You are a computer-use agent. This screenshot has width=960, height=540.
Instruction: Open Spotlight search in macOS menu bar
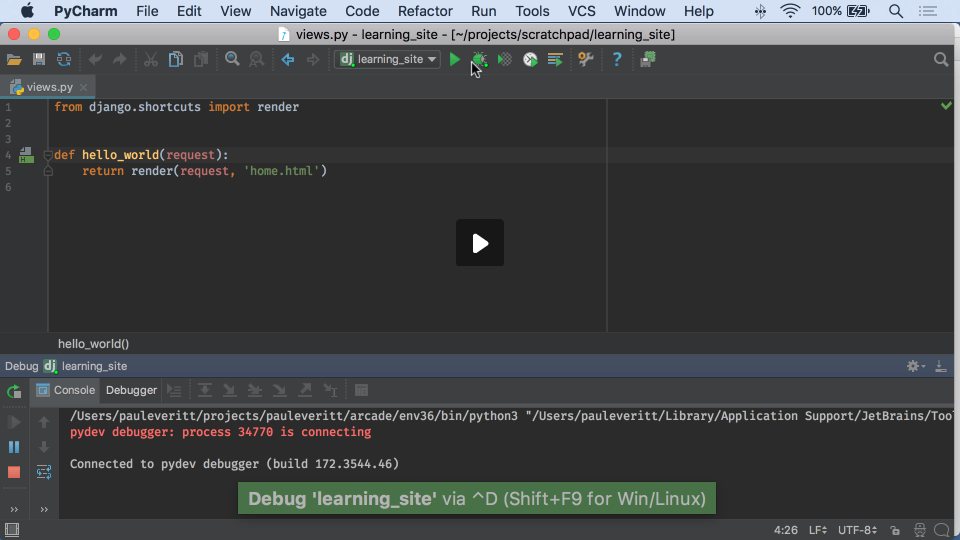point(896,11)
